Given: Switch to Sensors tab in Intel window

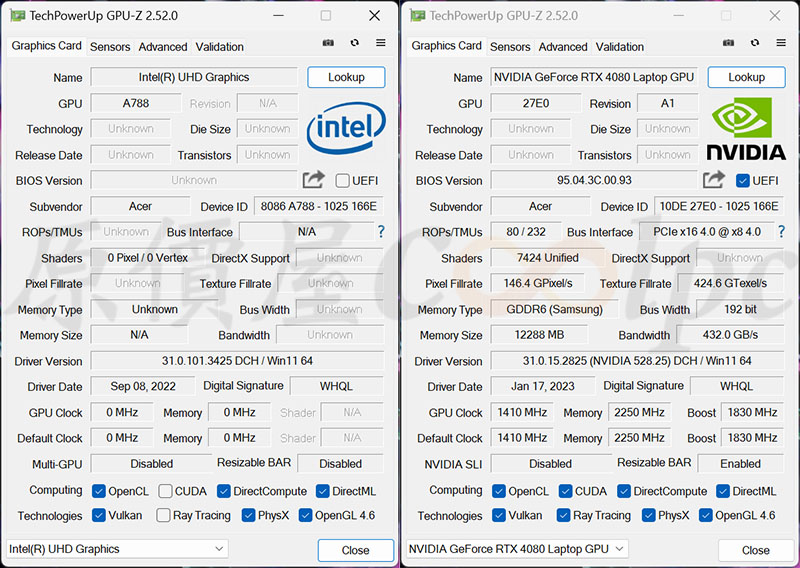Looking at the screenshot, I should 110,47.
